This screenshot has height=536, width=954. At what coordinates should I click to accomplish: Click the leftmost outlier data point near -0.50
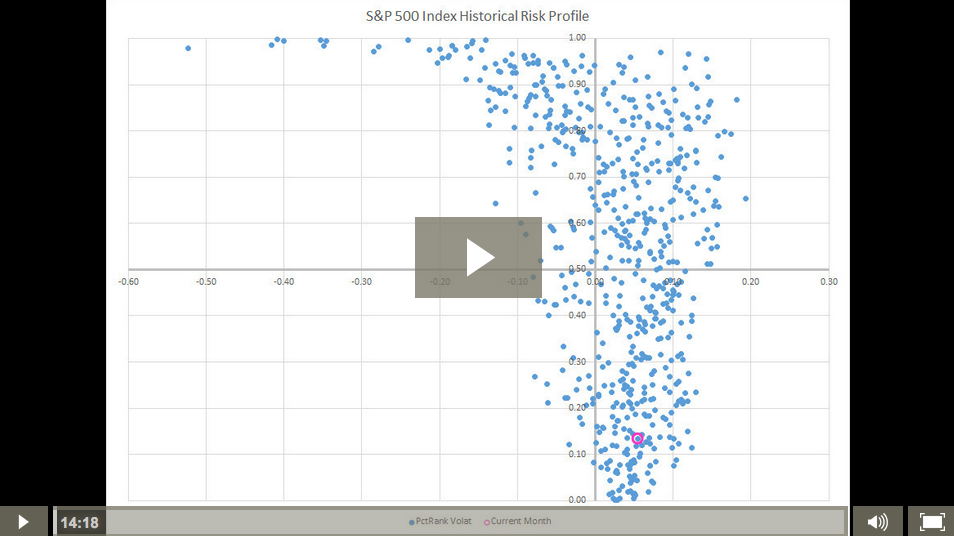pyautogui.click(x=188, y=48)
